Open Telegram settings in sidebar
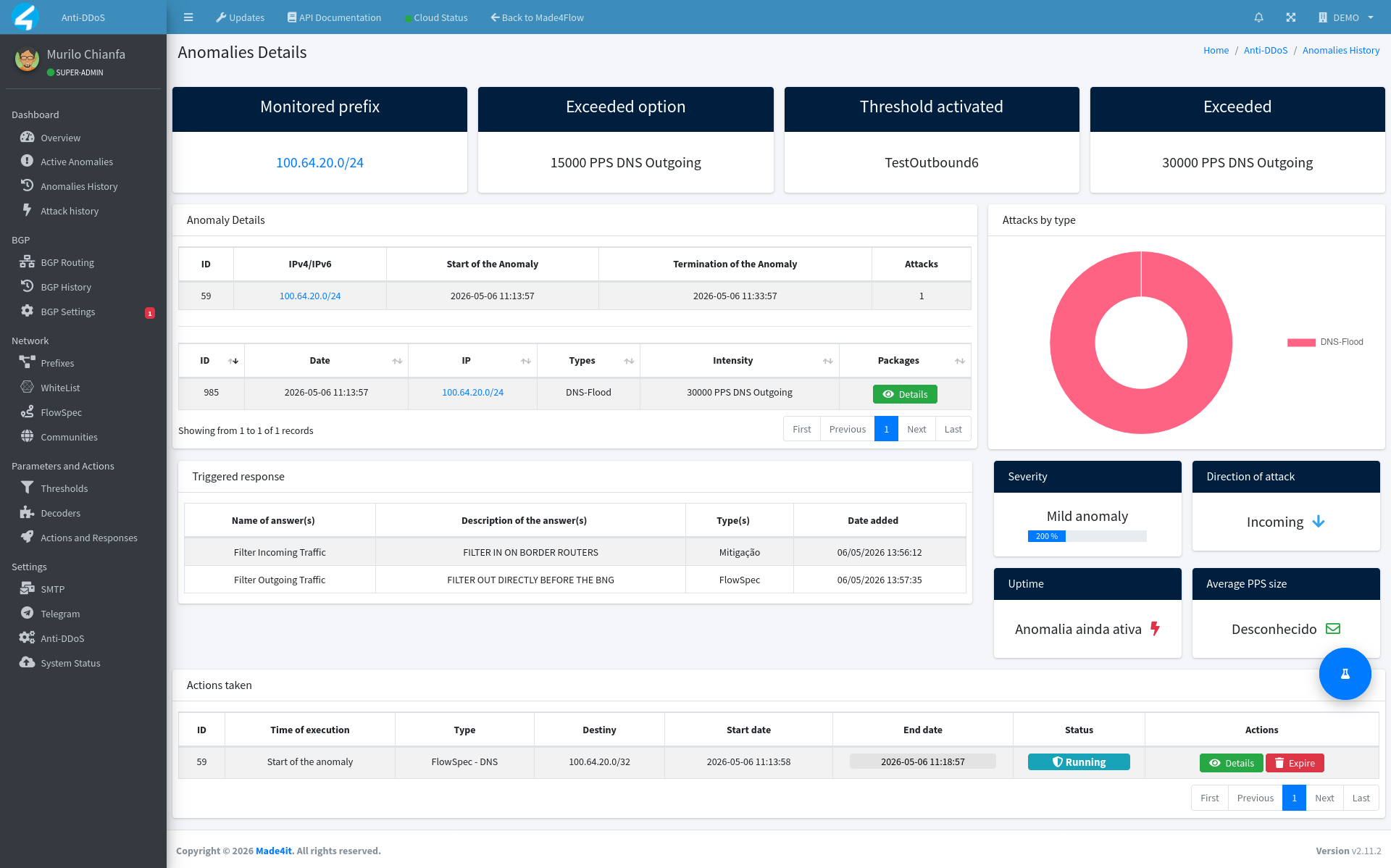 coord(60,614)
